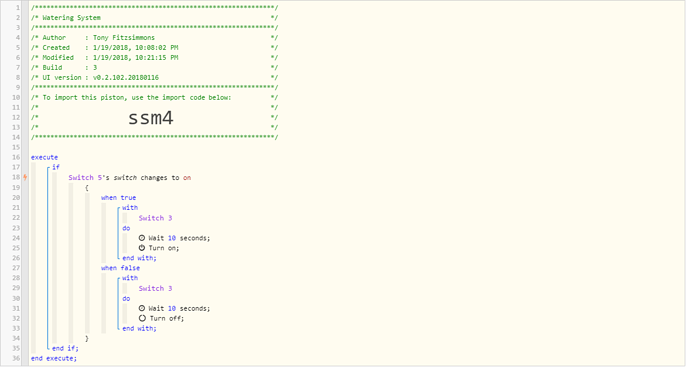690x370 pixels.
Task: Select Switch 3 under second with
Action: tap(155, 288)
